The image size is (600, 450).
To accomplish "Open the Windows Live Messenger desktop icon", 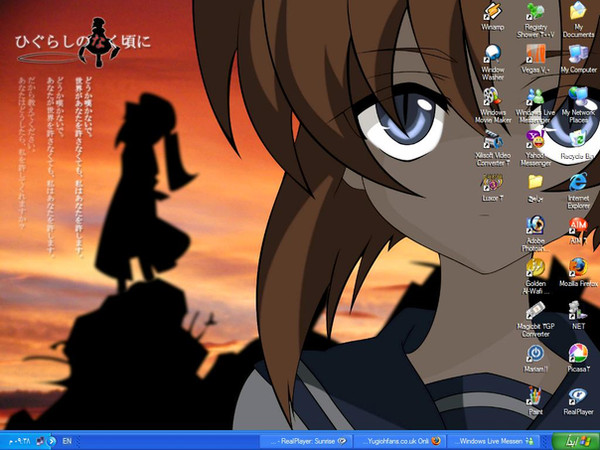I will (x=535, y=105).
